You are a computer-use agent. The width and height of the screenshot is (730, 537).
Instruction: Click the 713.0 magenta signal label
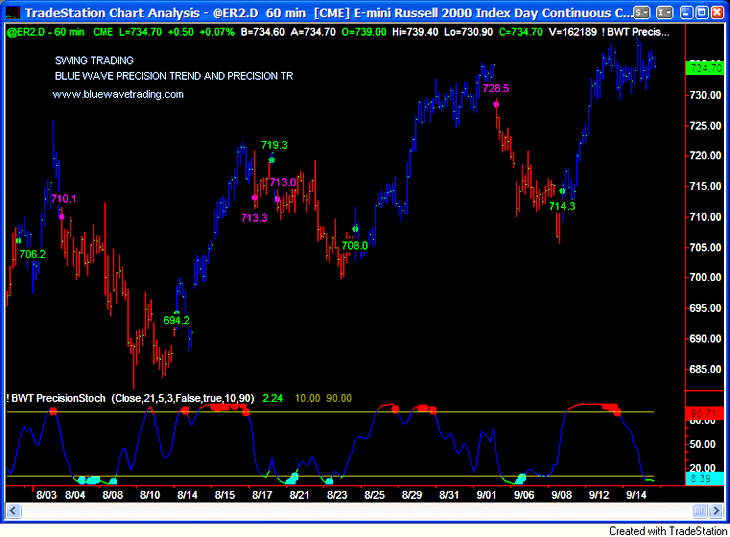tap(283, 183)
